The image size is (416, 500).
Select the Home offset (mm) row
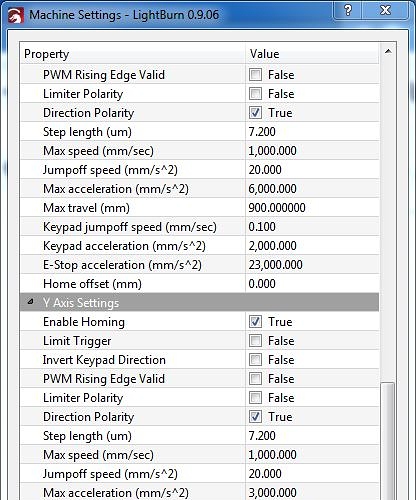(x=200, y=284)
